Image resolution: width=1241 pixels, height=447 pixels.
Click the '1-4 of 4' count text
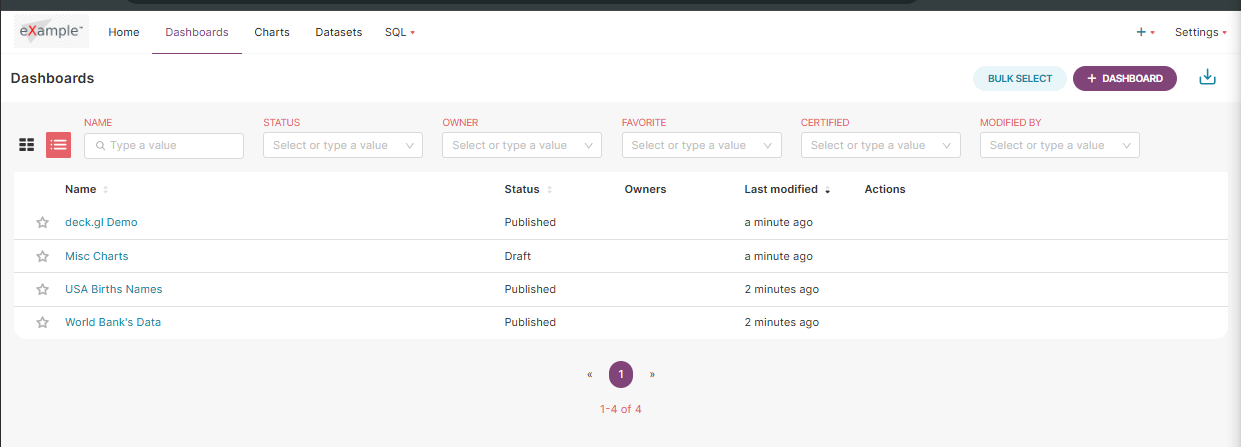coord(621,409)
